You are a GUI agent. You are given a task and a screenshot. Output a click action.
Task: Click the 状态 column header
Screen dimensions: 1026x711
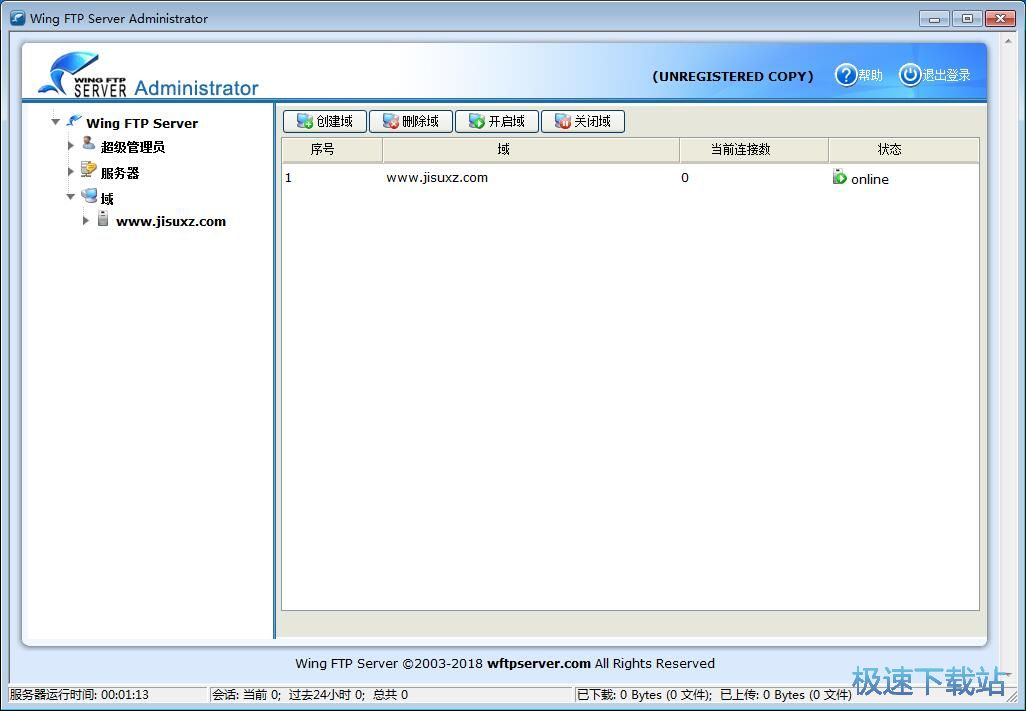904,150
